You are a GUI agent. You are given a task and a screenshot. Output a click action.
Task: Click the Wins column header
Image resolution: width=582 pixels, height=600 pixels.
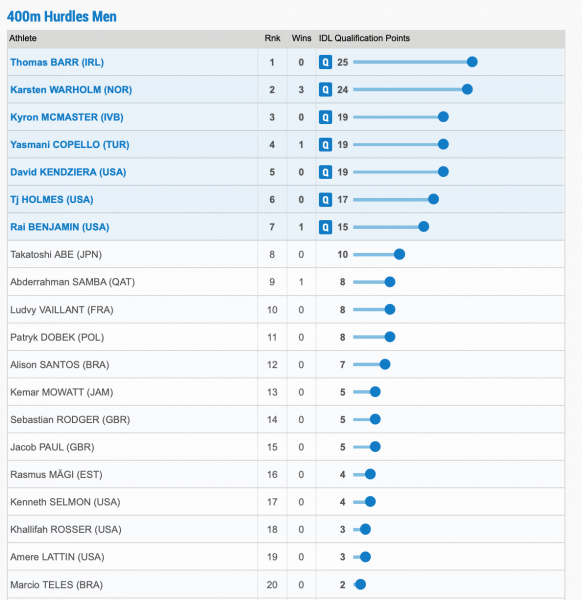click(x=302, y=38)
